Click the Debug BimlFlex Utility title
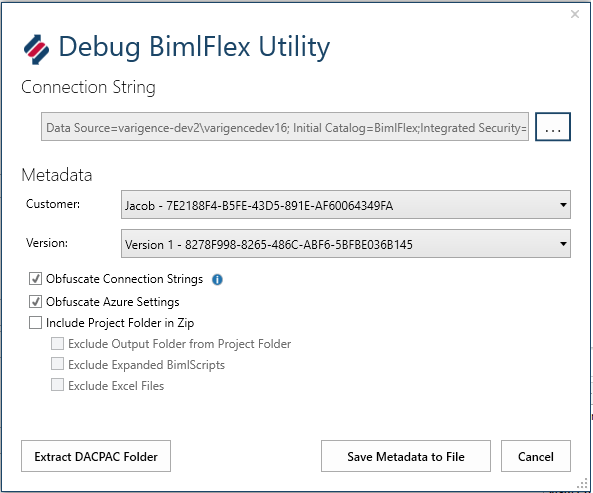Viewport: 593px width, 493px height. coord(194,47)
